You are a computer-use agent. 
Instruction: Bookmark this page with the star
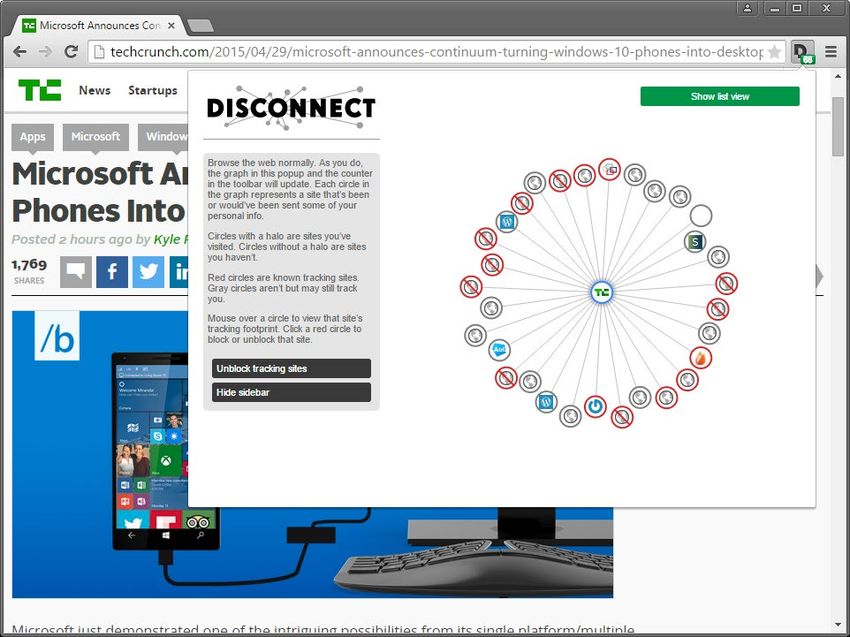pyautogui.click(x=775, y=52)
